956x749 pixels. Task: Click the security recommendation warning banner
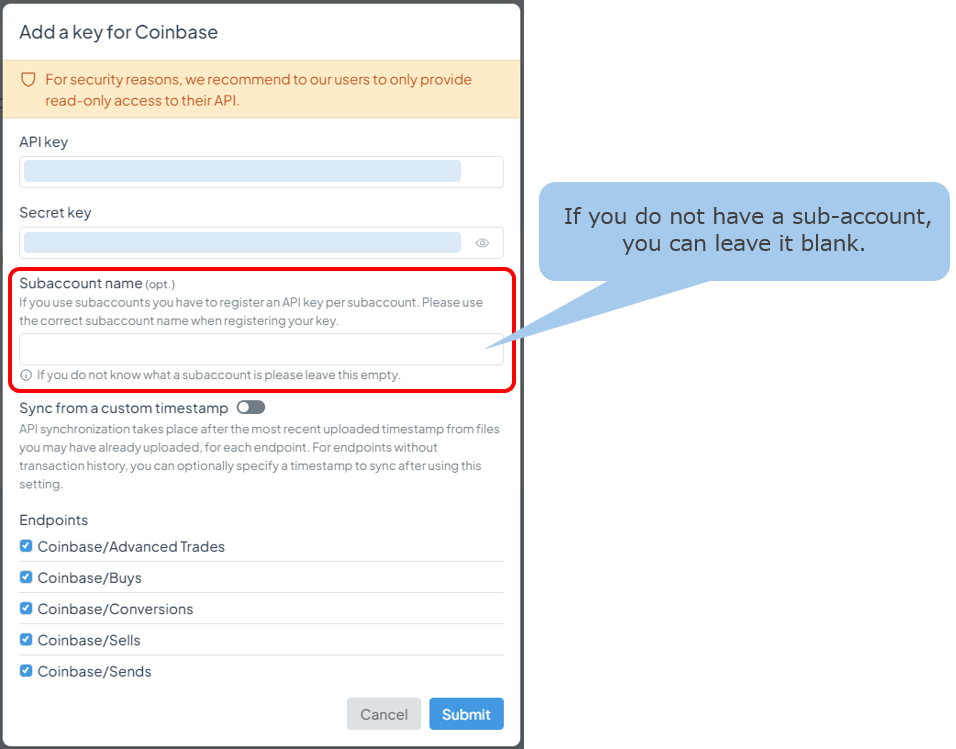click(x=261, y=89)
